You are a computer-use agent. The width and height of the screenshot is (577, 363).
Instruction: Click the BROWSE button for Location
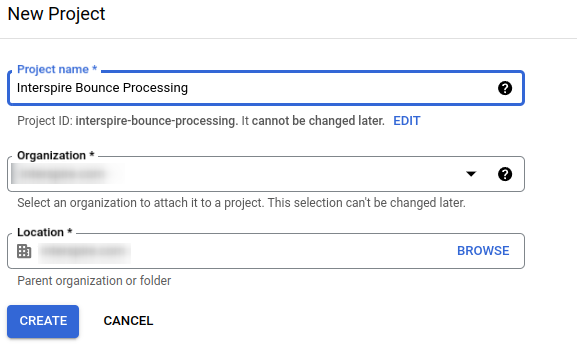click(483, 251)
